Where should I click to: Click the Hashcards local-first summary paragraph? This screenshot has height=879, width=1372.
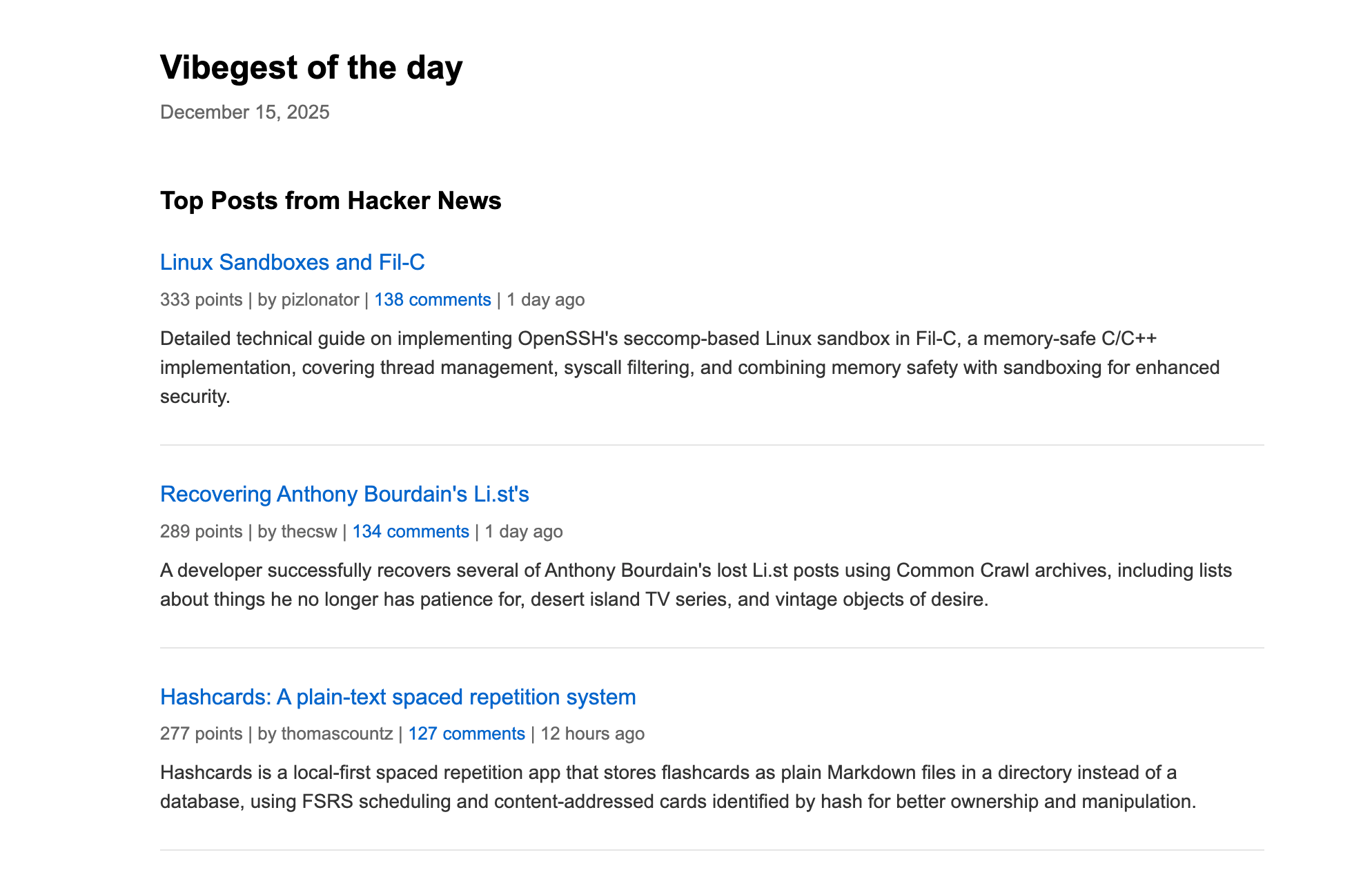677,787
